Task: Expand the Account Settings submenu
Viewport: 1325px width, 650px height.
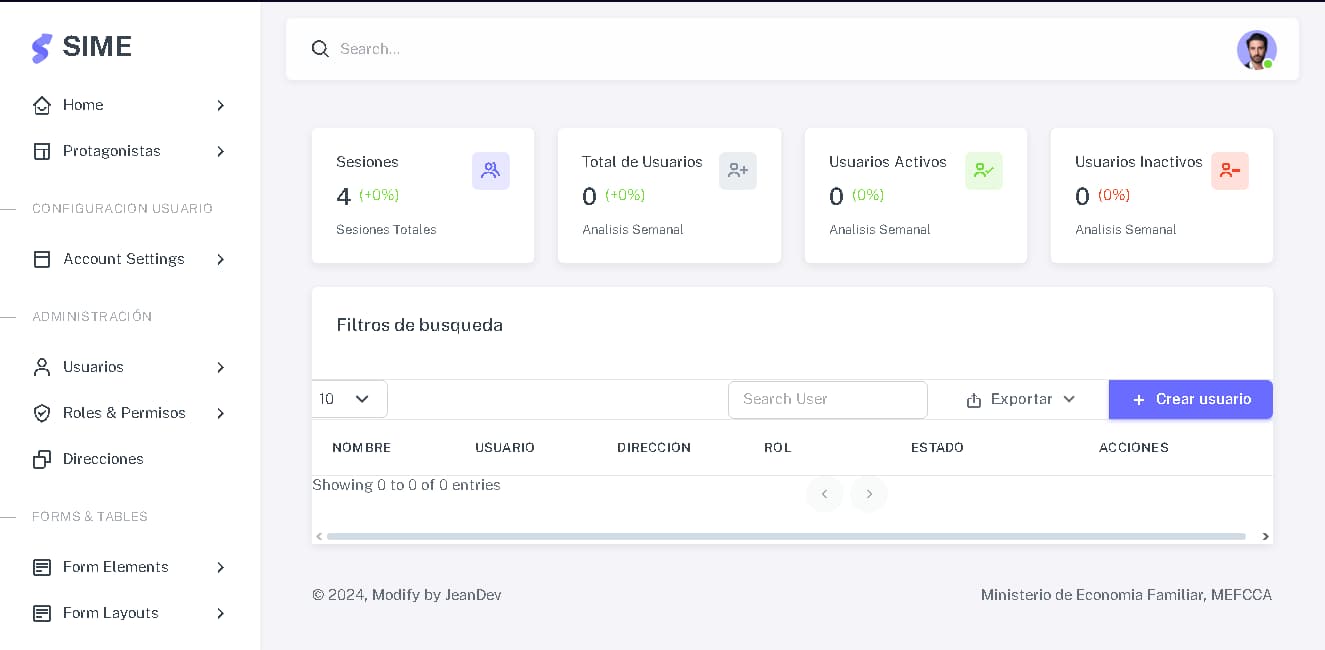Action: [x=220, y=259]
